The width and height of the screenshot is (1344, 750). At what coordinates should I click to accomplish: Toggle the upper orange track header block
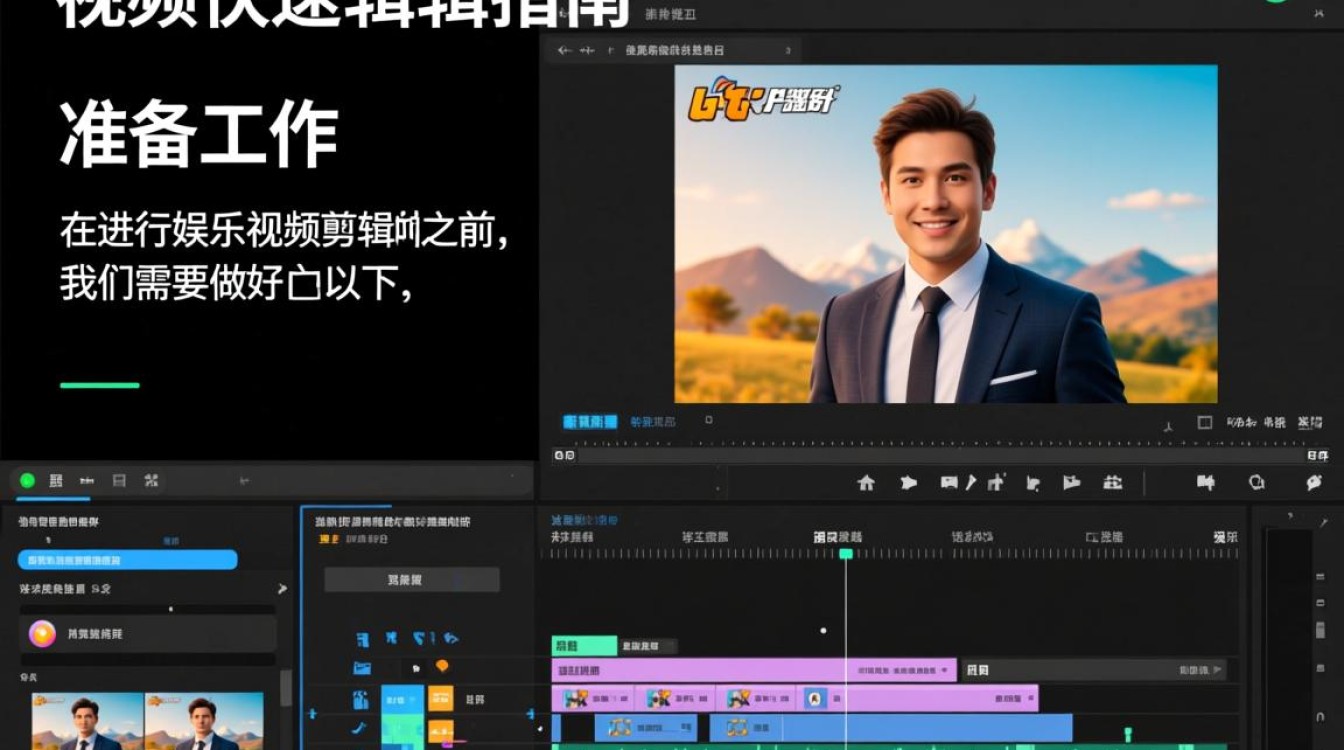click(x=441, y=698)
